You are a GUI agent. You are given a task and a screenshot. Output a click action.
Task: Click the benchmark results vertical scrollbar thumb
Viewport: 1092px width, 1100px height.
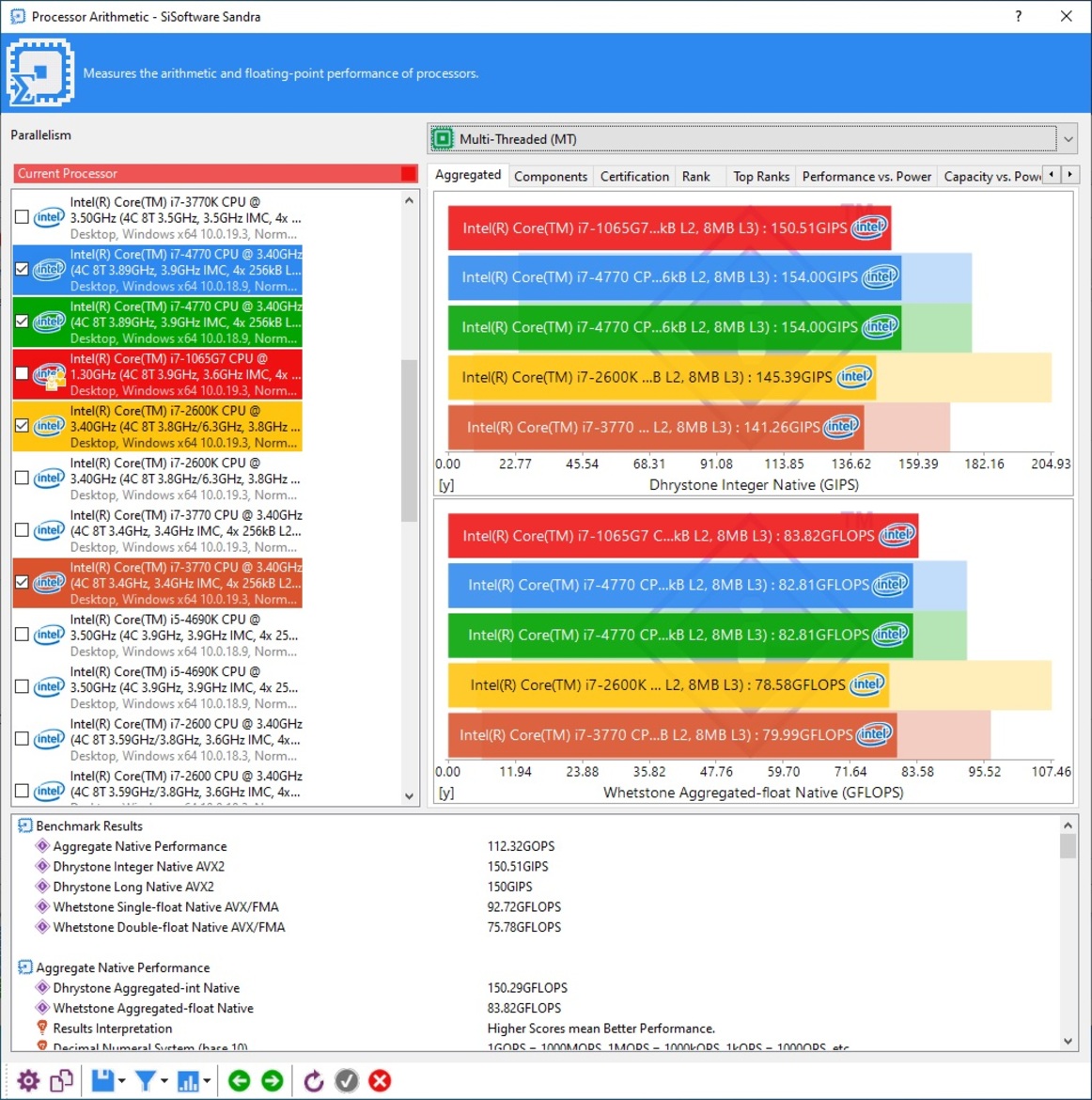1068,845
